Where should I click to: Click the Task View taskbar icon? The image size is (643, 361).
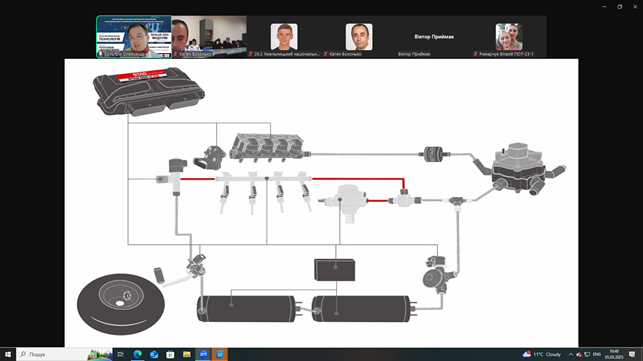coord(121,354)
